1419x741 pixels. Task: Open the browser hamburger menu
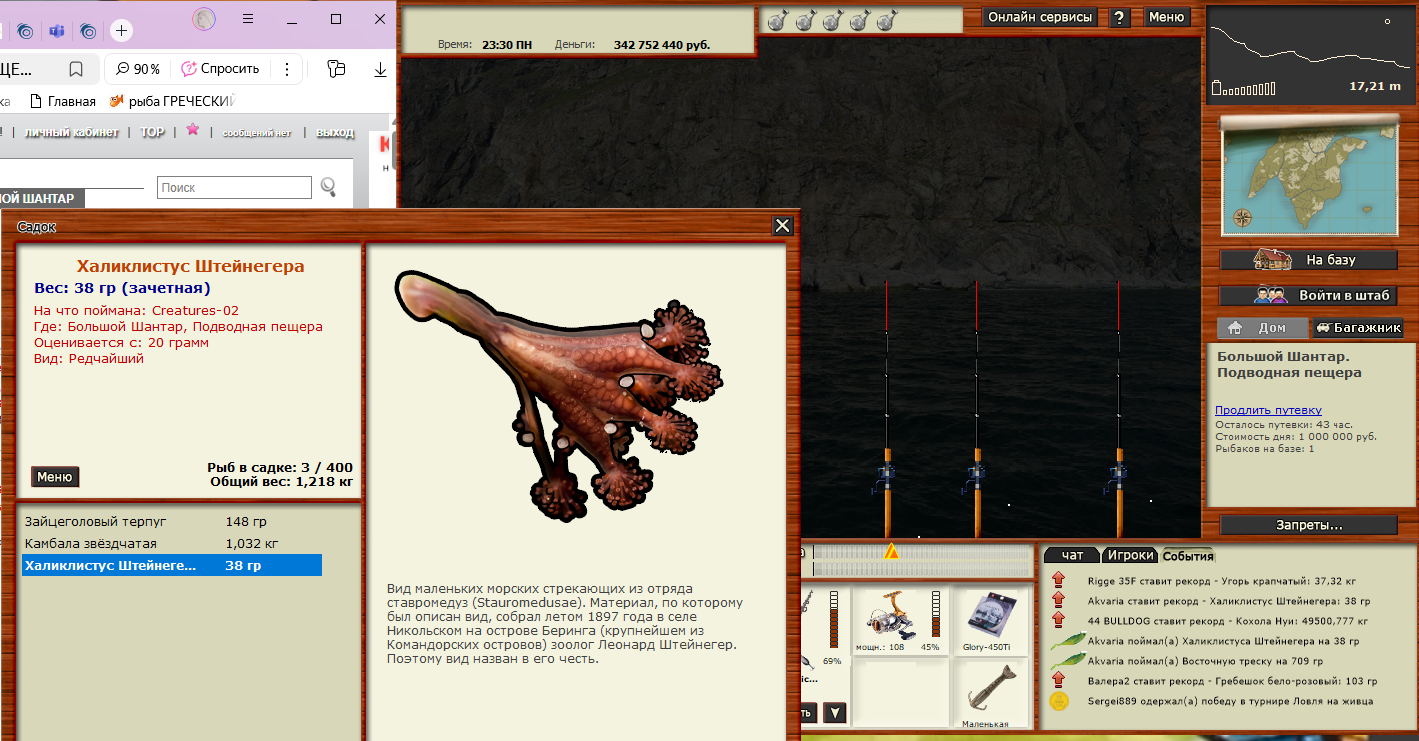point(248,19)
